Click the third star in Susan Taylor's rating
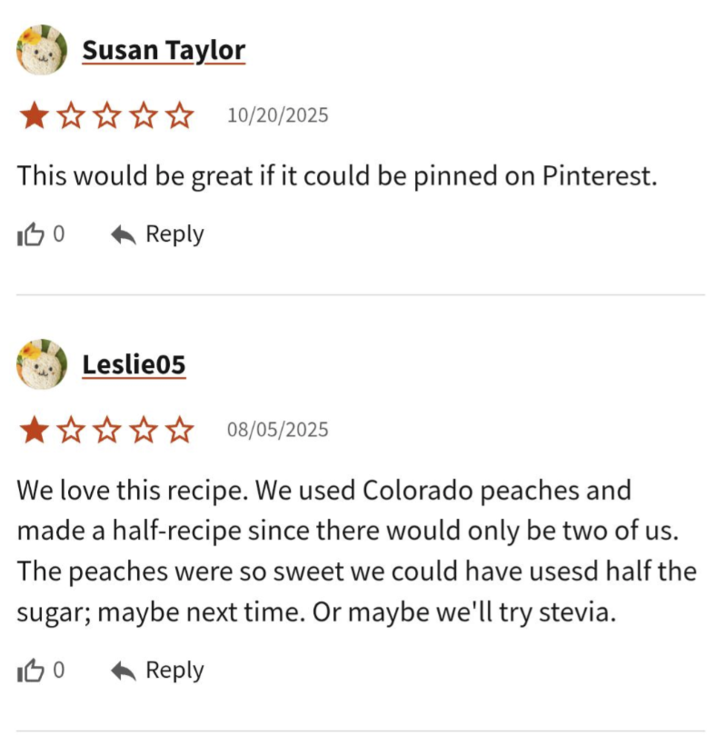Viewport: 716px width, 745px height. click(x=107, y=116)
